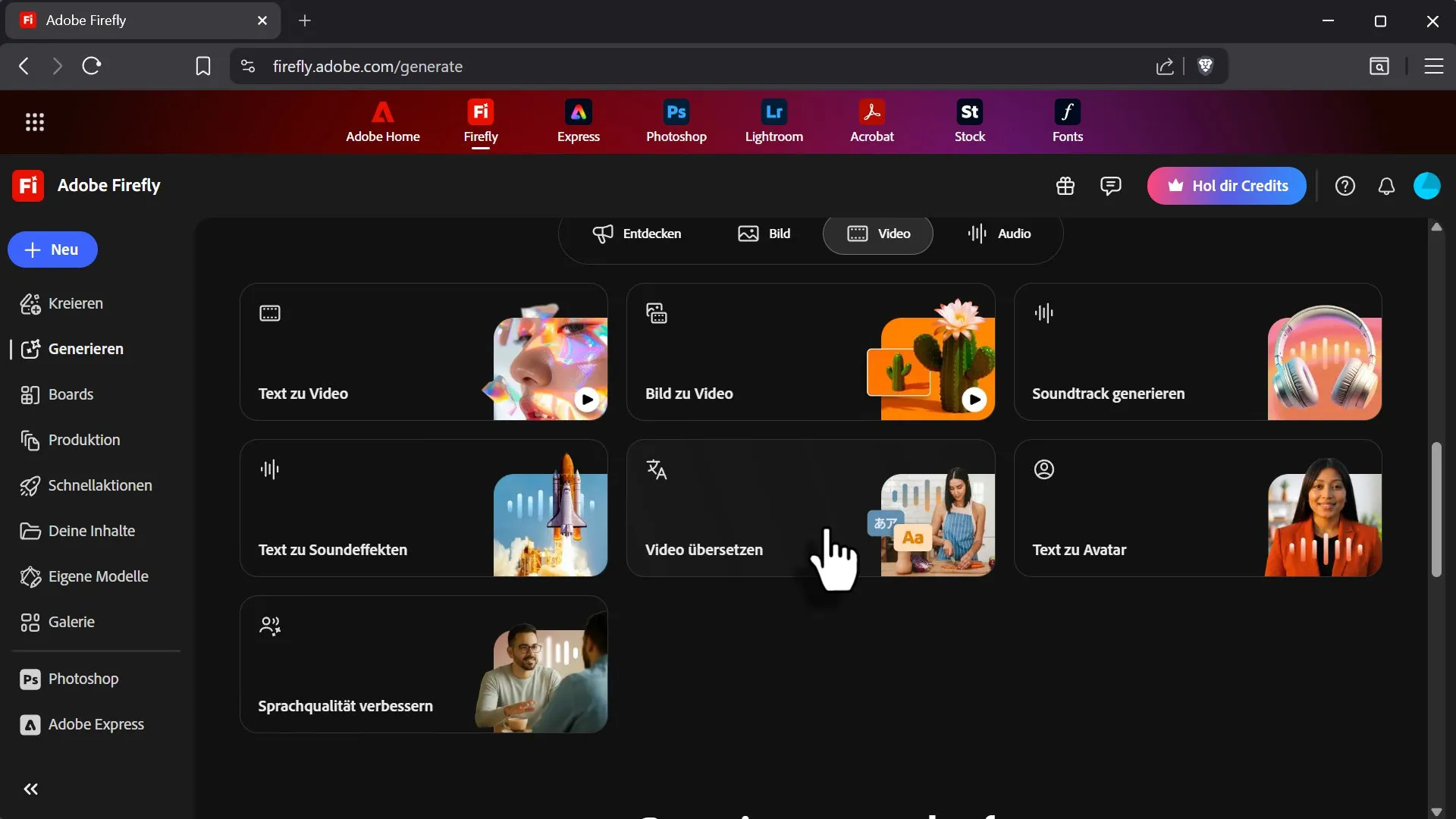Open Photoshop from the top app bar

click(676, 121)
